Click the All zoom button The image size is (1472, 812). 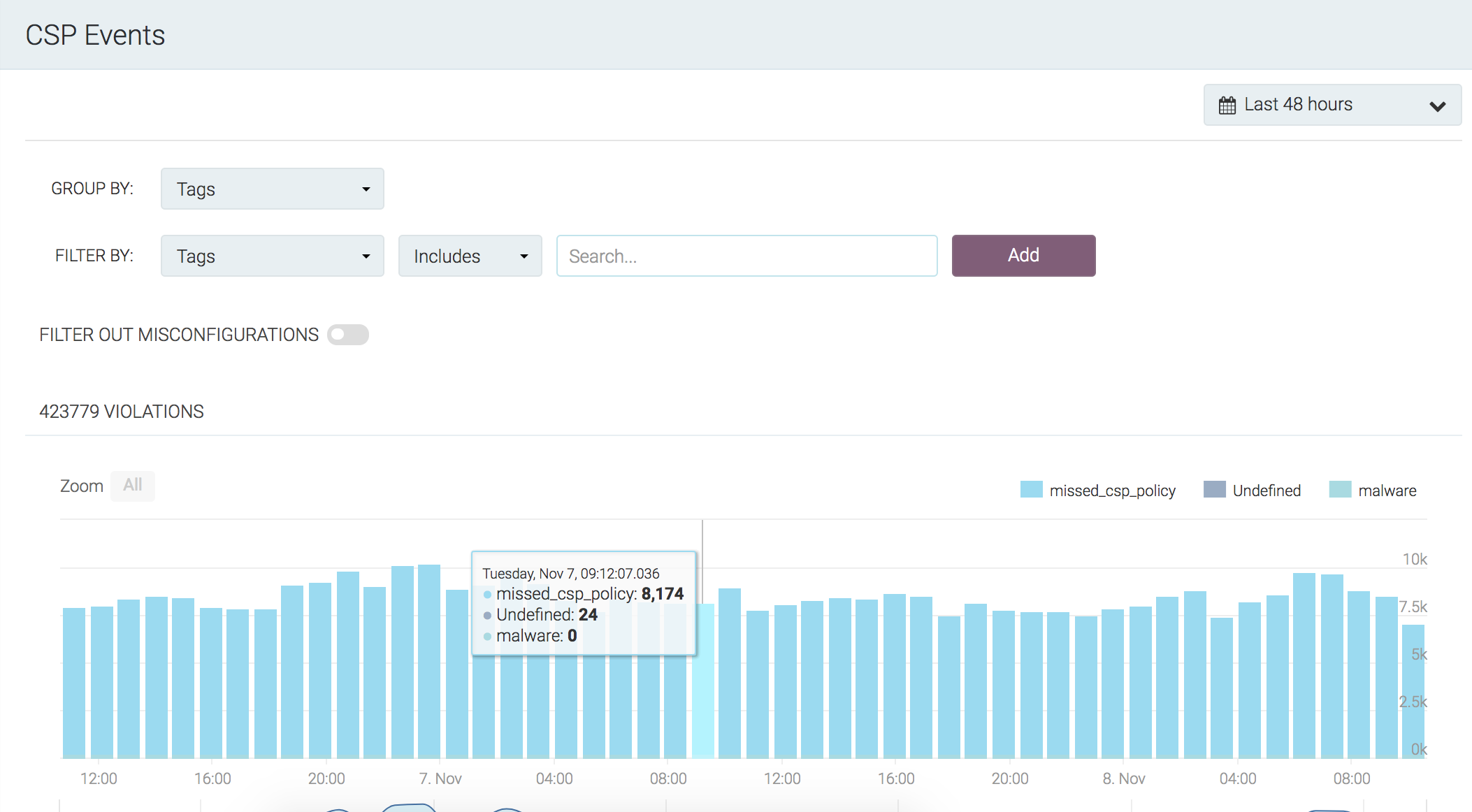click(x=132, y=485)
